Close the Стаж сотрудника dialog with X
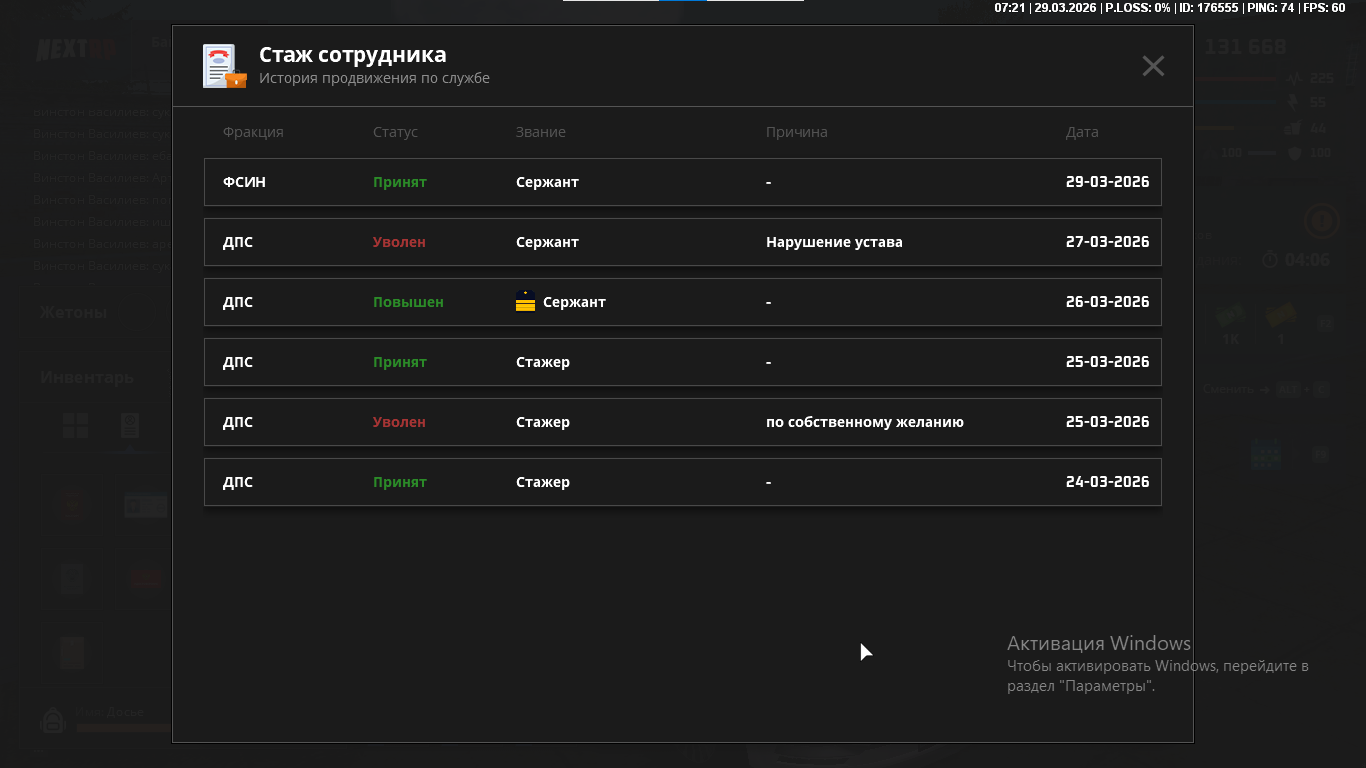 (x=1153, y=66)
